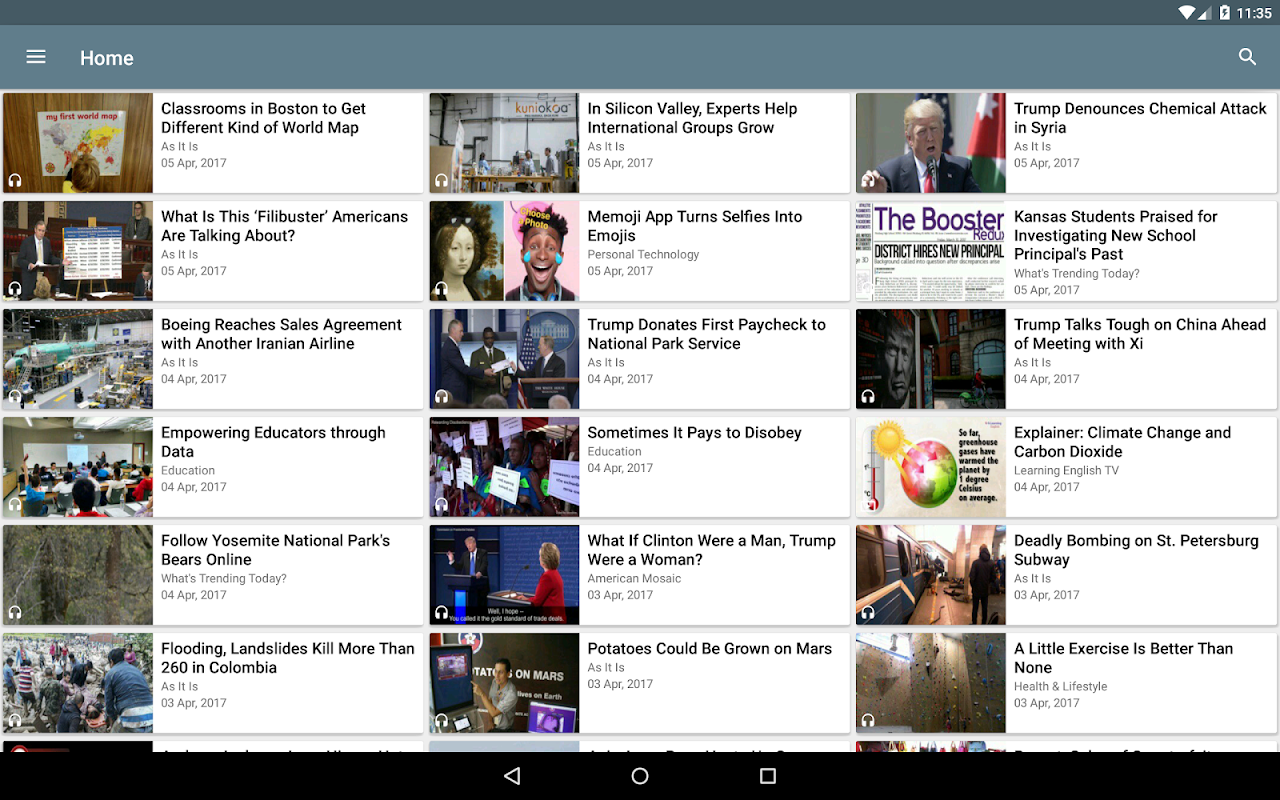Screen dimensions: 1280x800
Task: Tap the search magnifier icon
Action: pyautogui.click(x=1247, y=57)
